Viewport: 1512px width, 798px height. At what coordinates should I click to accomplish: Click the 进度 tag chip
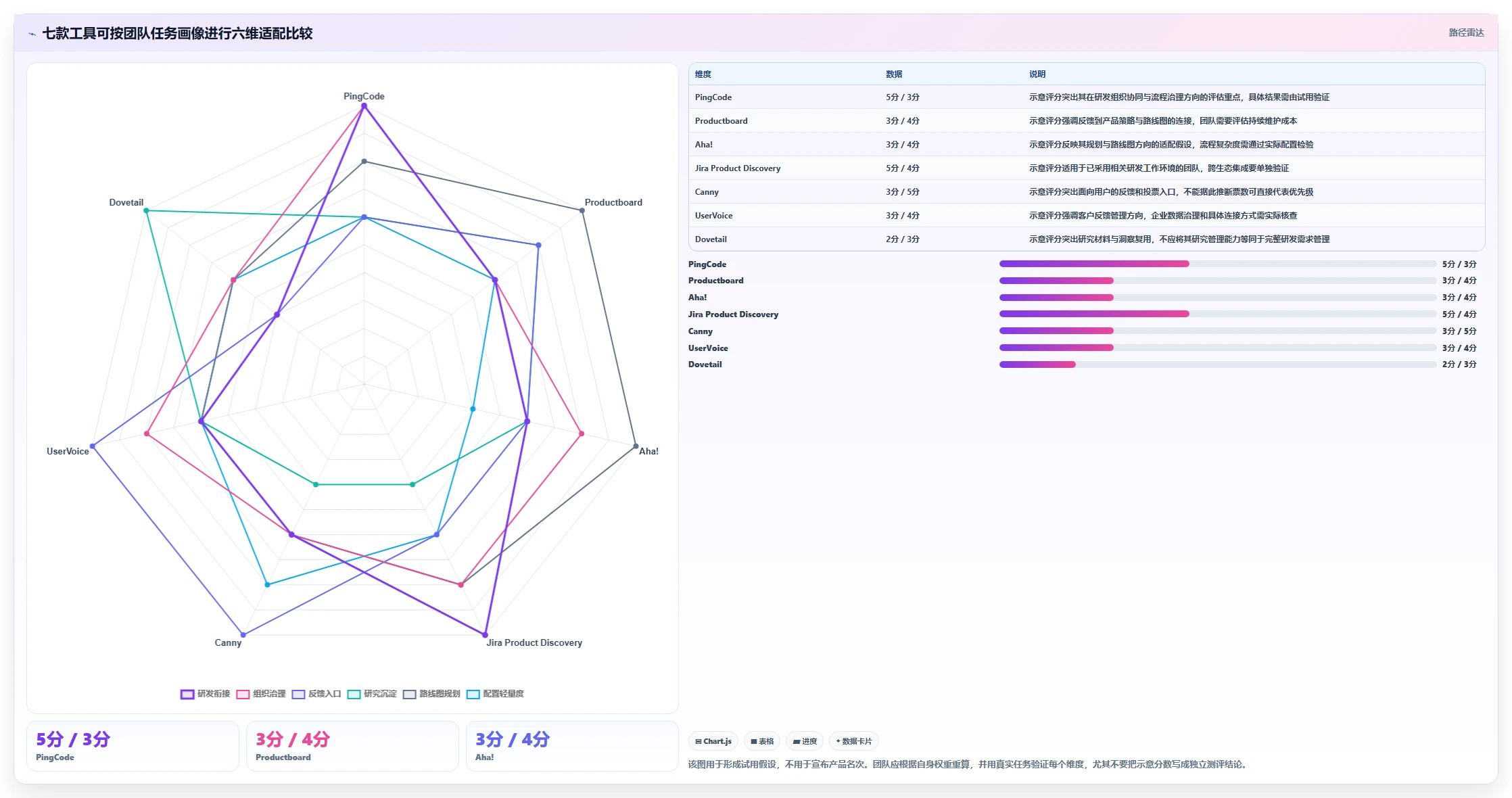tap(805, 741)
